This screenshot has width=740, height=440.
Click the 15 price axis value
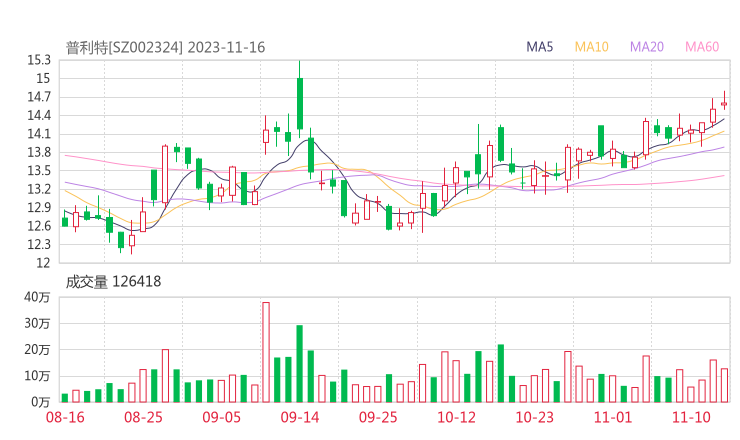pyautogui.click(x=43, y=79)
